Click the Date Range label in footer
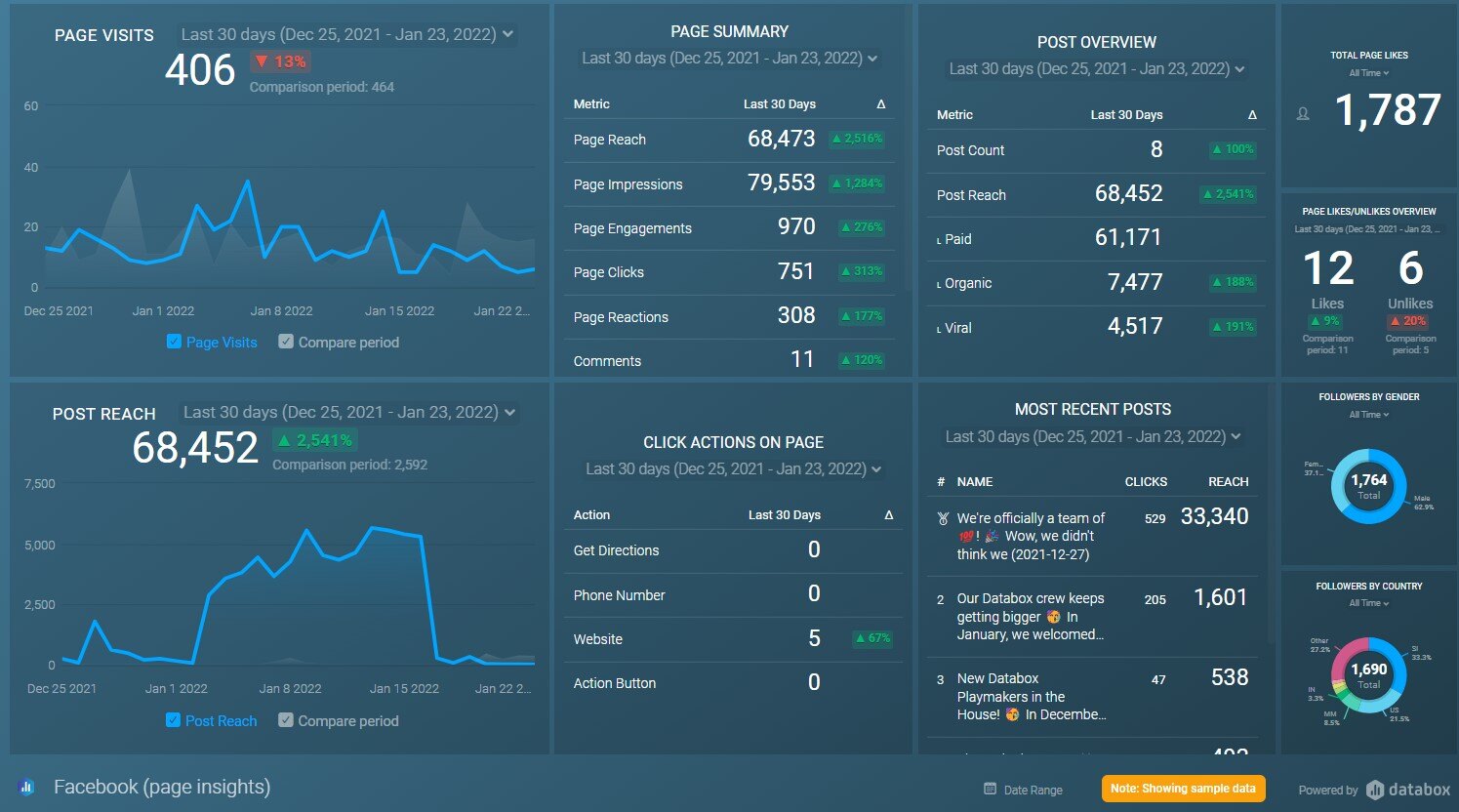Screen dimensions: 1459x812 [1033, 790]
